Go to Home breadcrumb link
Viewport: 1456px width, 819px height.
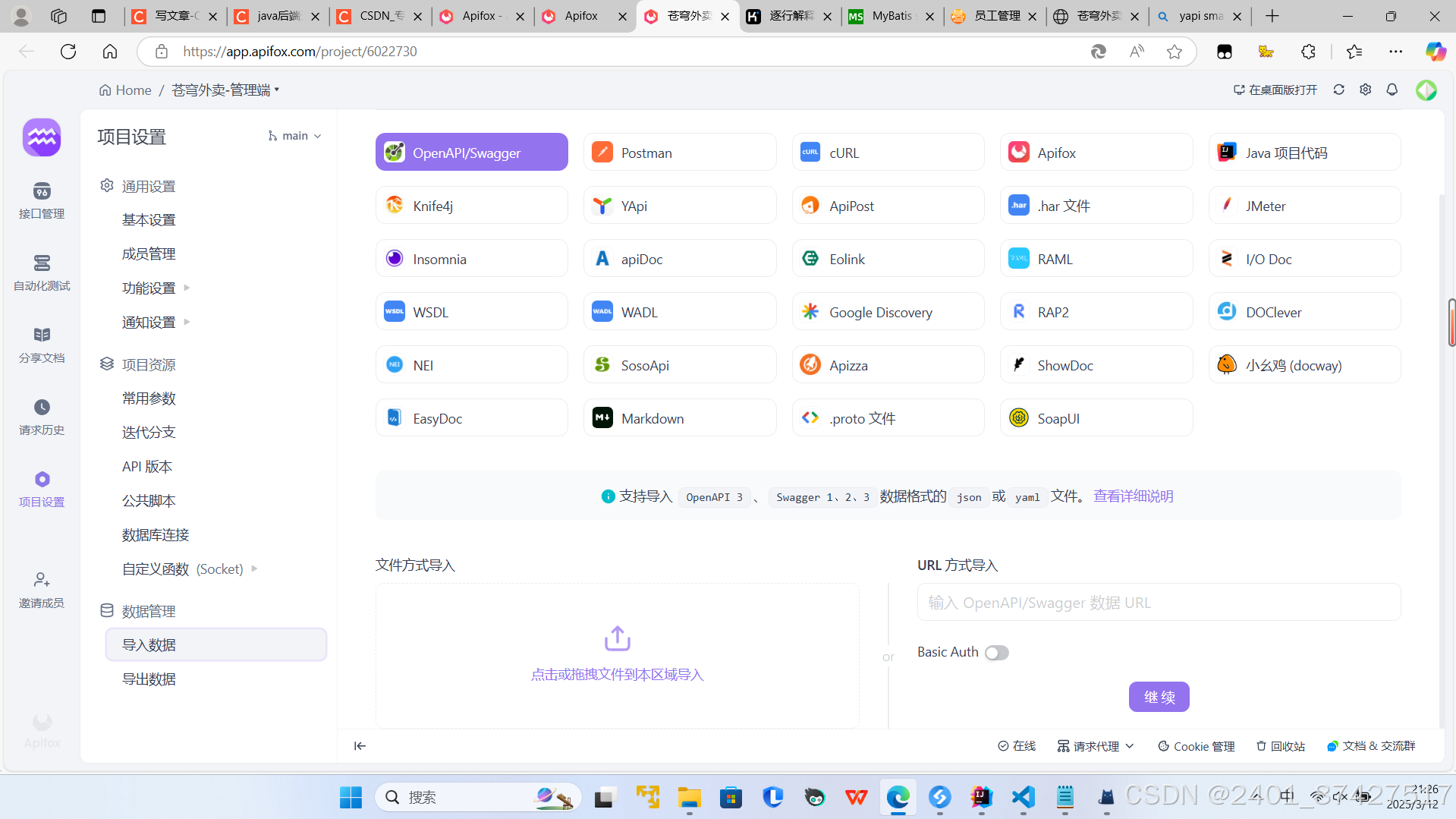[125, 90]
